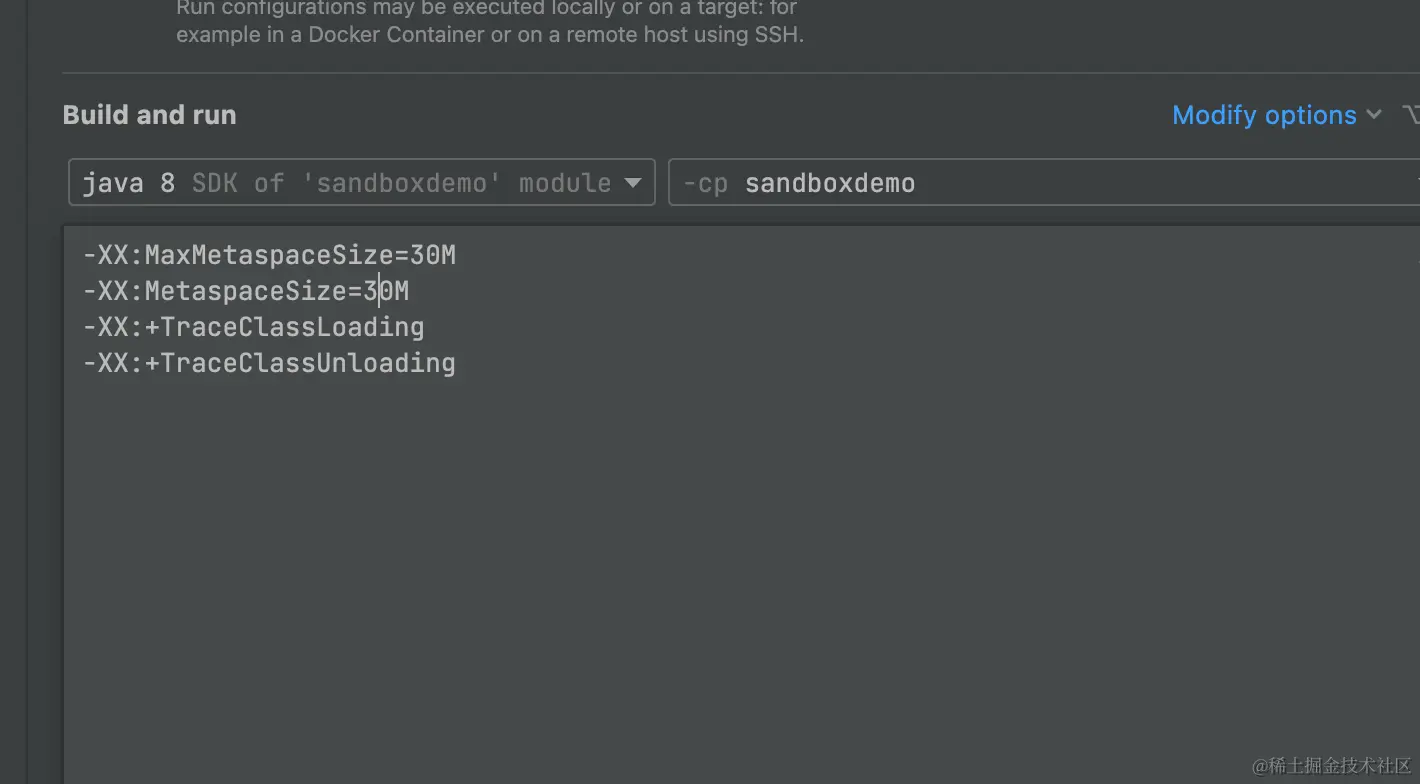Click the -cp label in the classpath field
This screenshot has width=1420, height=784.
coord(705,182)
